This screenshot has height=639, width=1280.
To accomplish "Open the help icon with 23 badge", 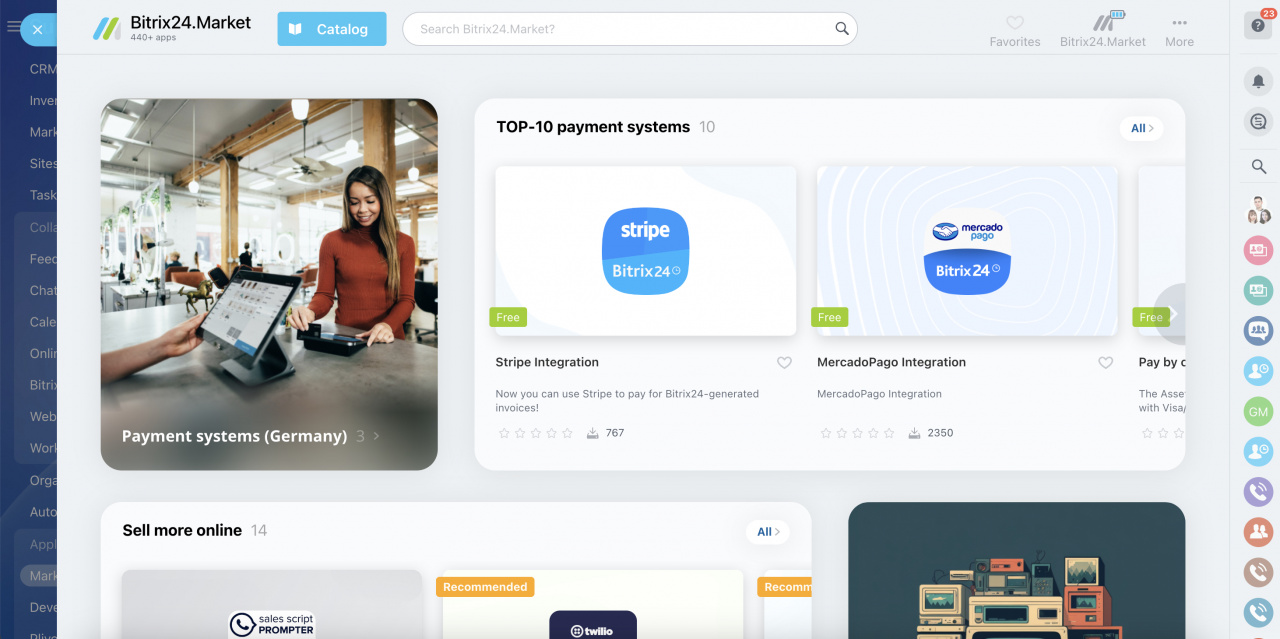I will pyautogui.click(x=1258, y=25).
